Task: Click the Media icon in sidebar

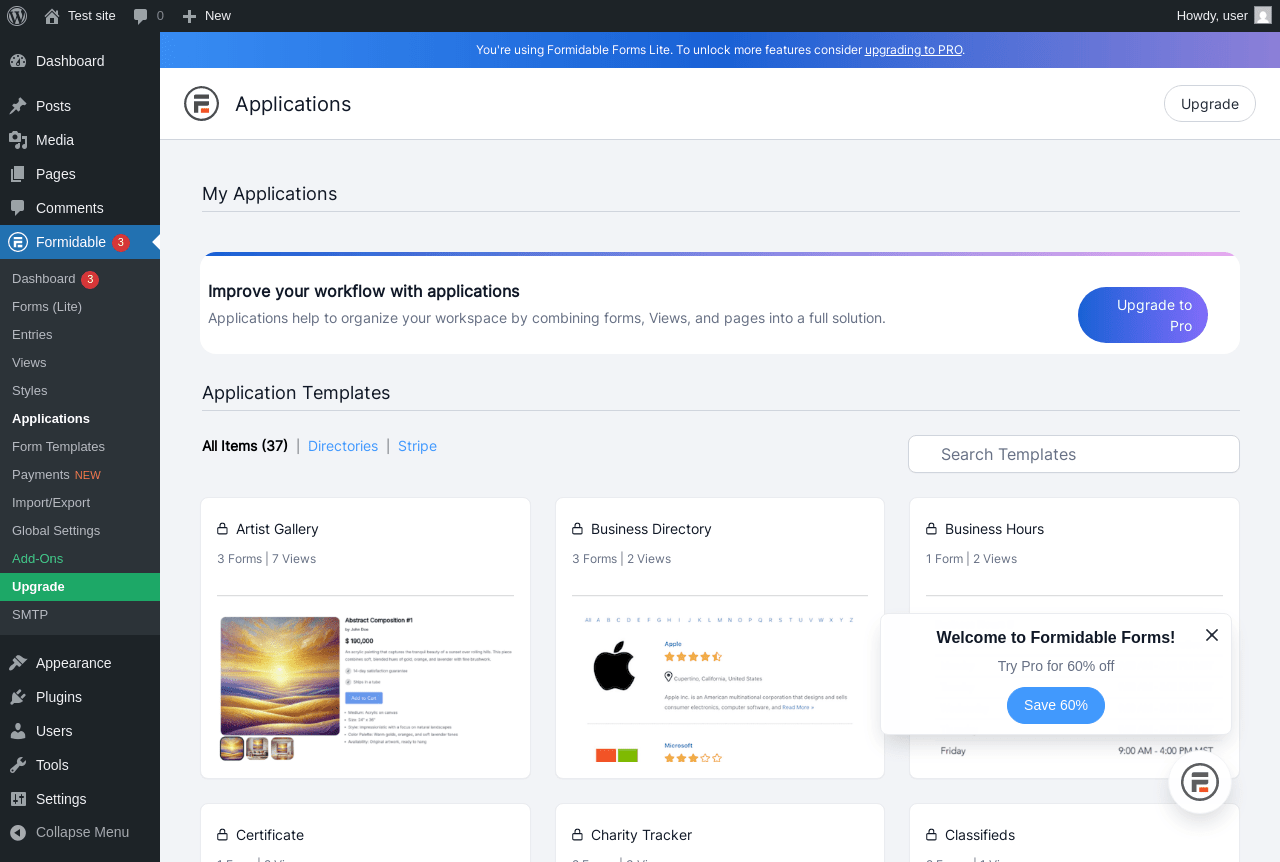Action: point(18,140)
